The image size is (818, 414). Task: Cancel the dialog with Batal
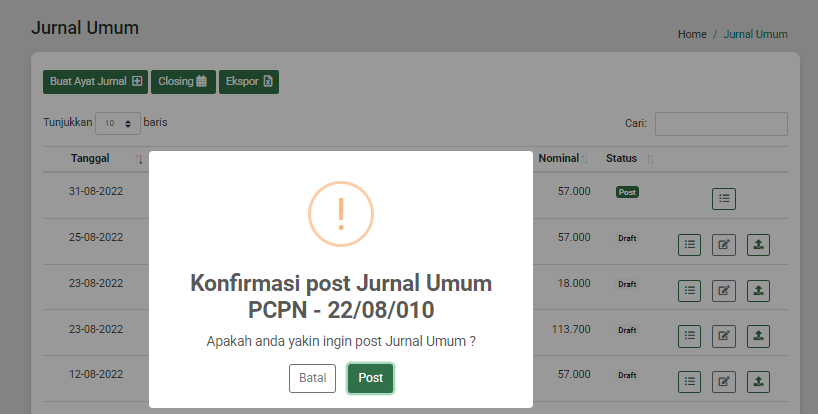pyautogui.click(x=312, y=378)
